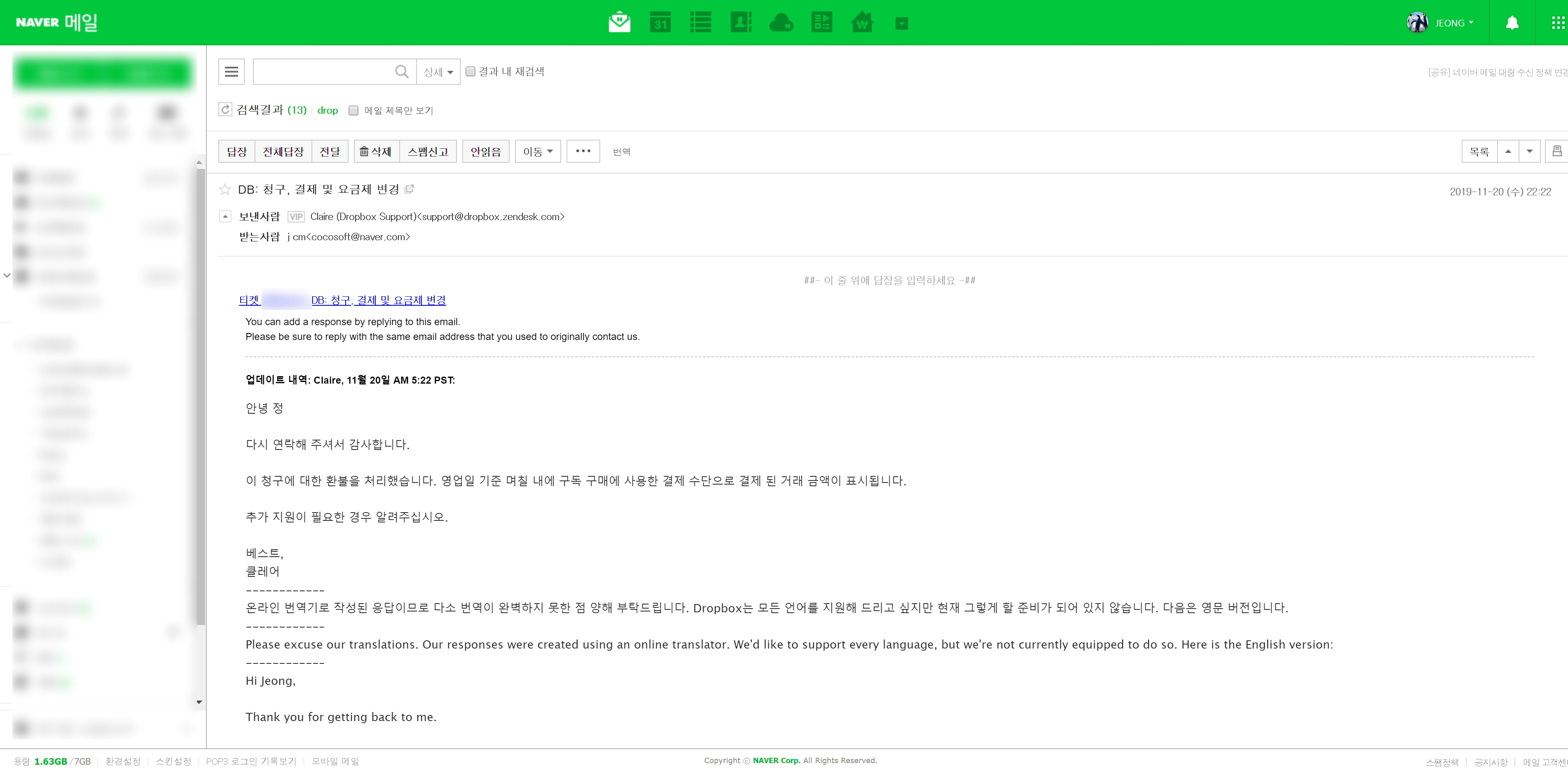Open the Naver Cloud drive icon
The image size is (1568, 773).
(781, 23)
